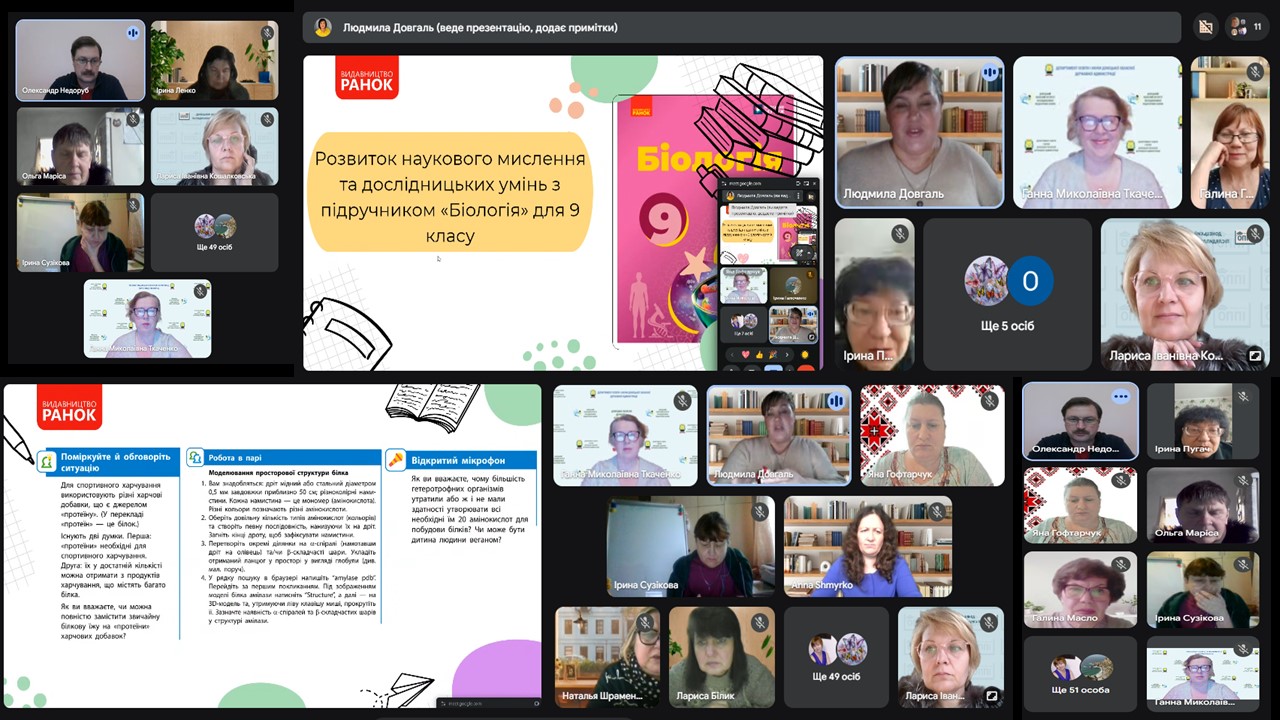Click the muted mic icon on Наталья Шрамен... tile
This screenshot has height=720, width=1280.
click(x=647, y=622)
